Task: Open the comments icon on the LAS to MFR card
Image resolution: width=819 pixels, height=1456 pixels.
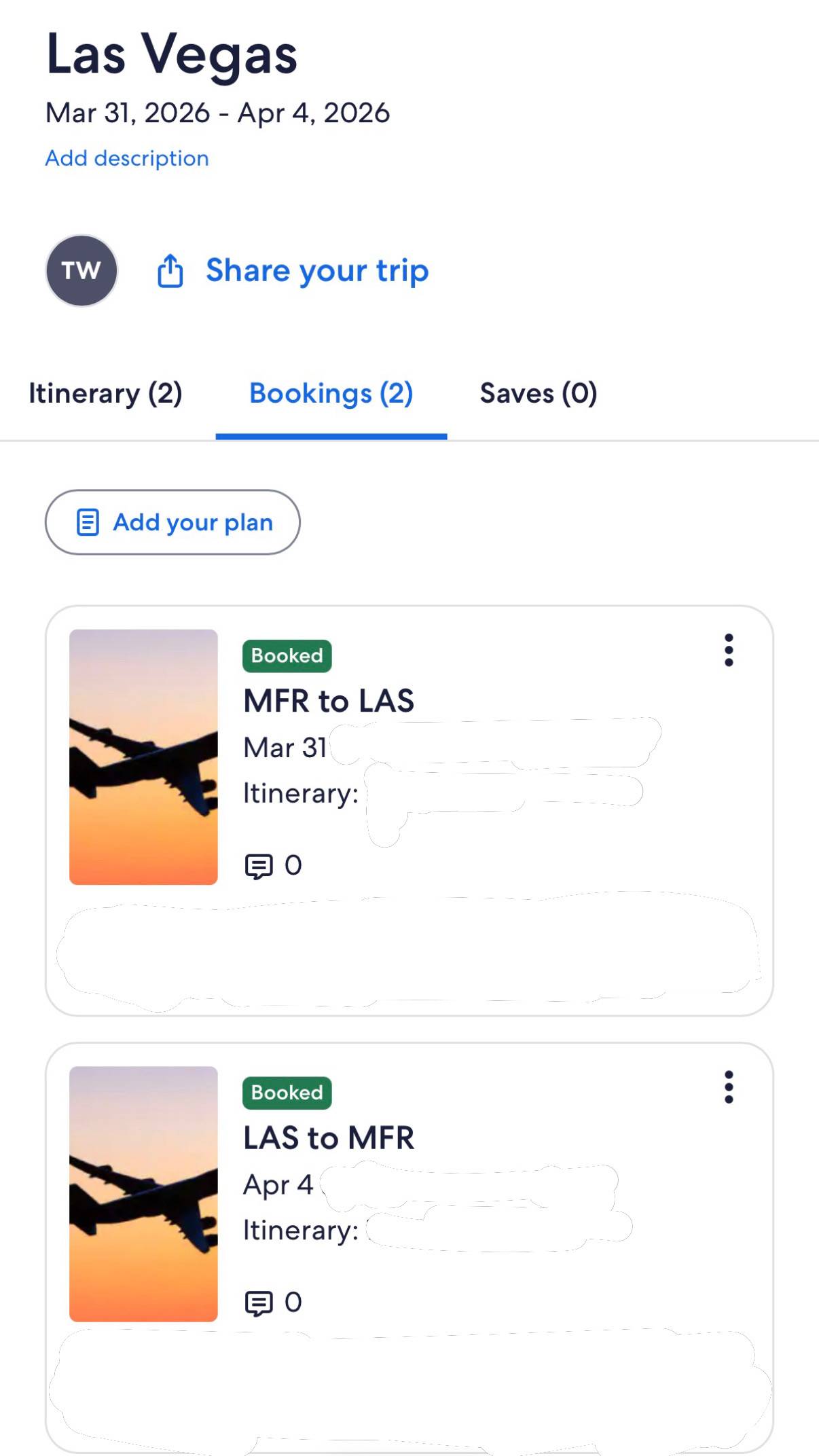Action: (258, 1303)
